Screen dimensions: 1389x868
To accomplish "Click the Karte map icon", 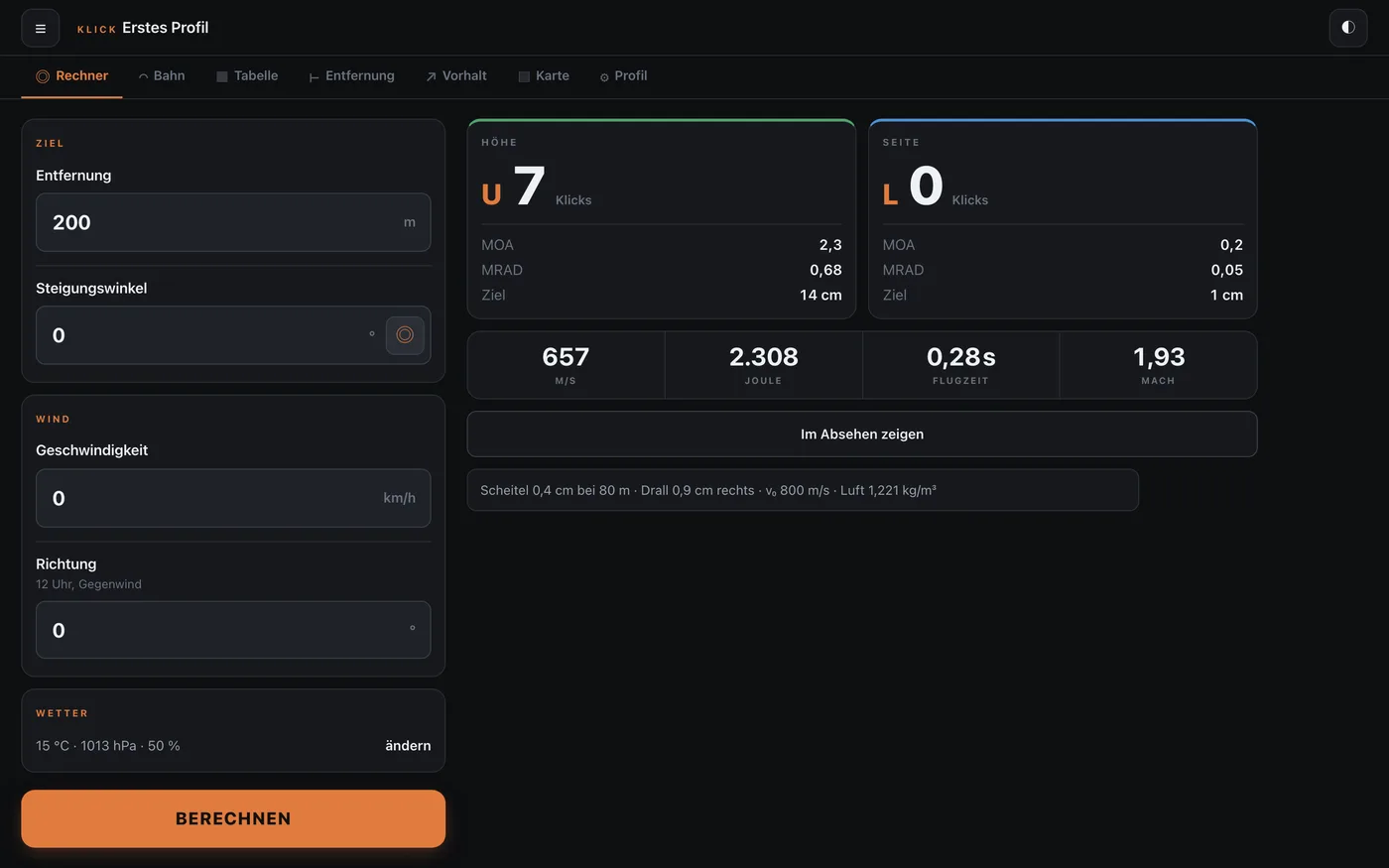I will click(x=524, y=76).
